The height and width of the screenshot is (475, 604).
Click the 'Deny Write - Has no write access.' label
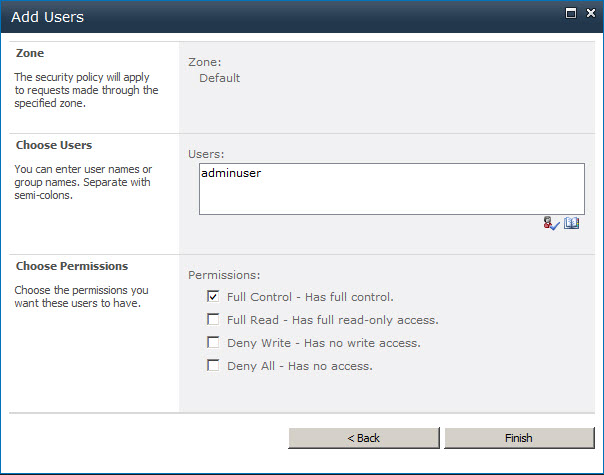pyautogui.click(x=323, y=343)
